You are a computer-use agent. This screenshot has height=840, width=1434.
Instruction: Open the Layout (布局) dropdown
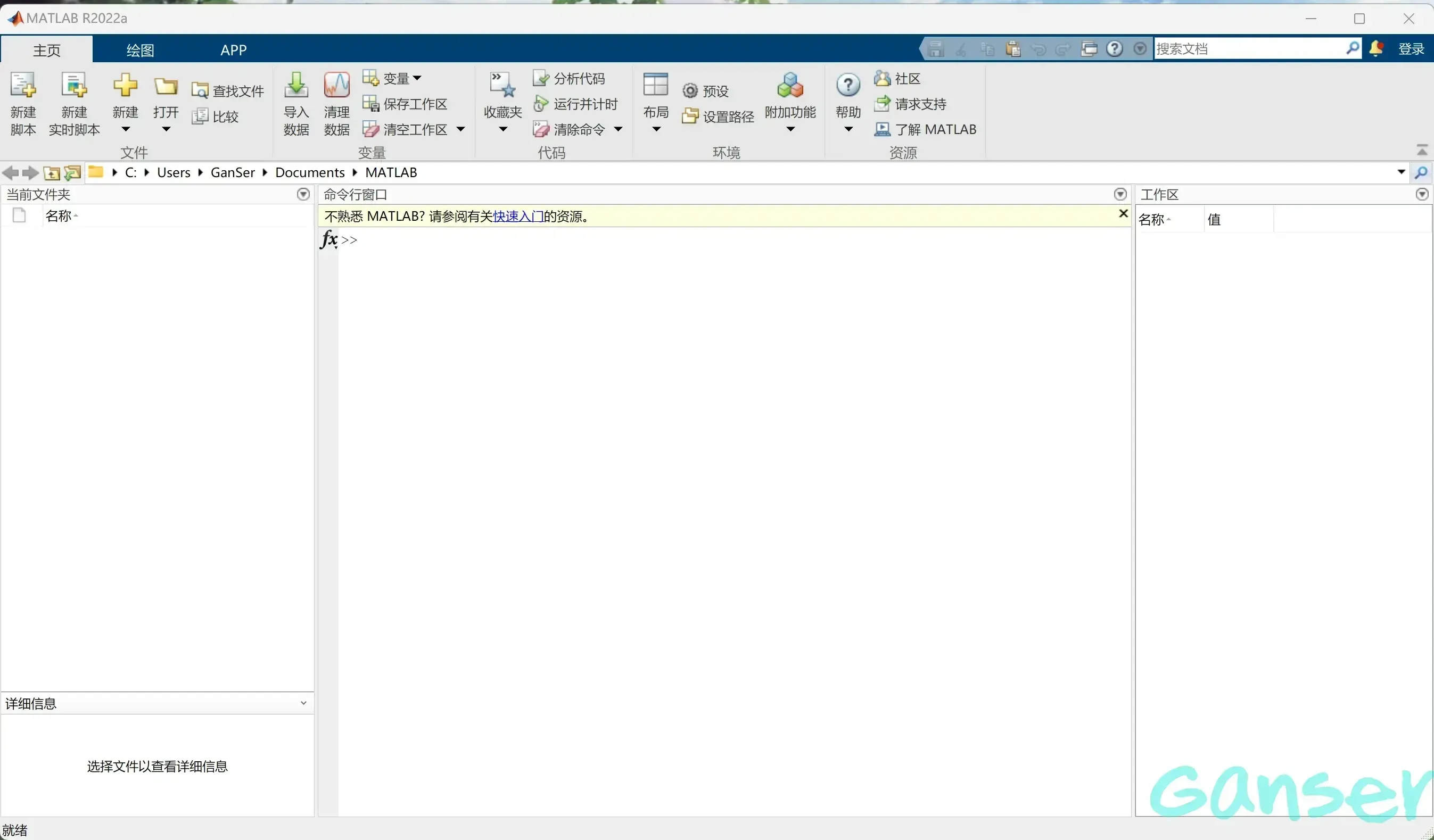tap(656, 130)
